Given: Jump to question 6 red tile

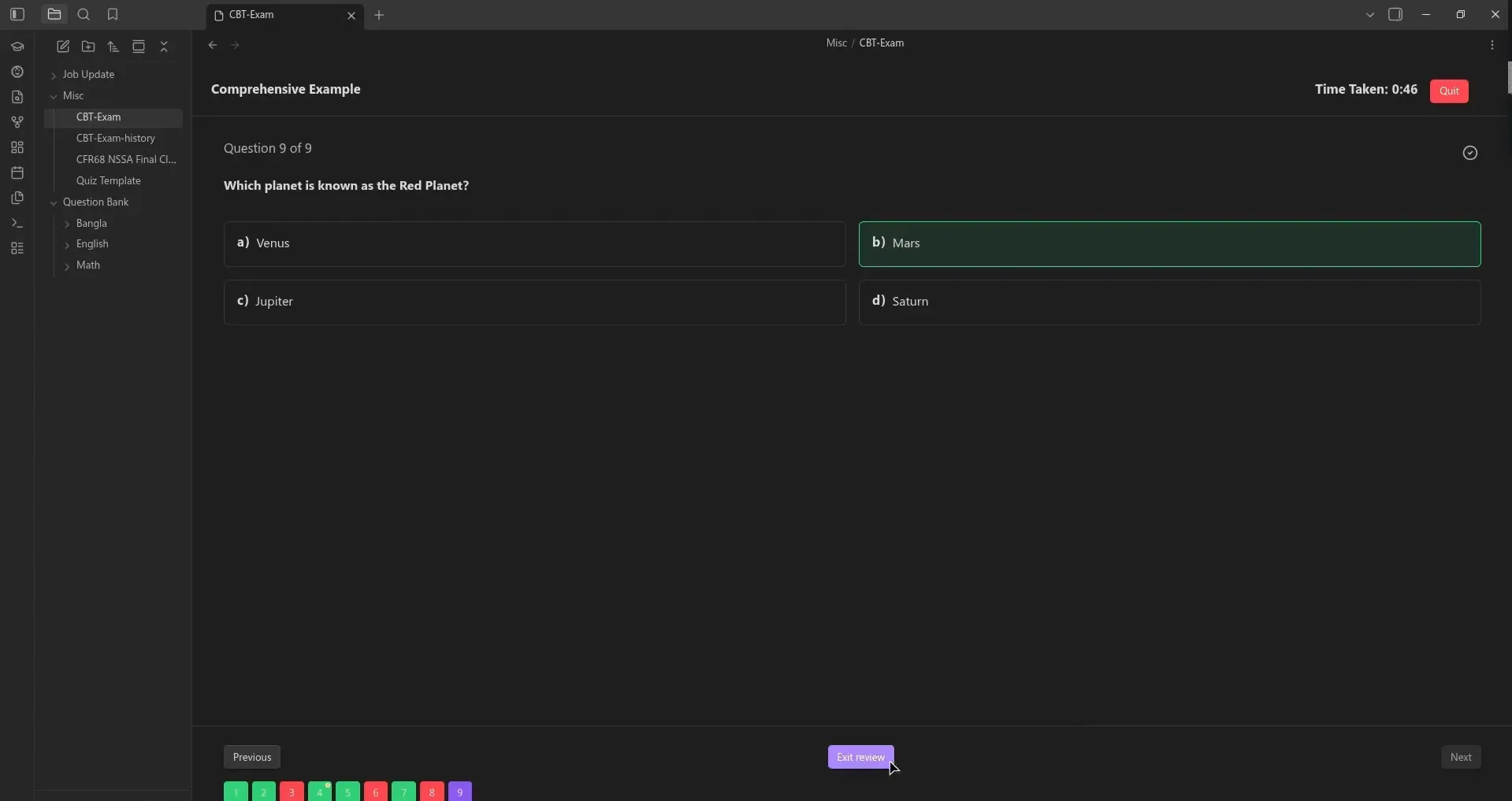Looking at the screenshot, I should tap(376, 792).
